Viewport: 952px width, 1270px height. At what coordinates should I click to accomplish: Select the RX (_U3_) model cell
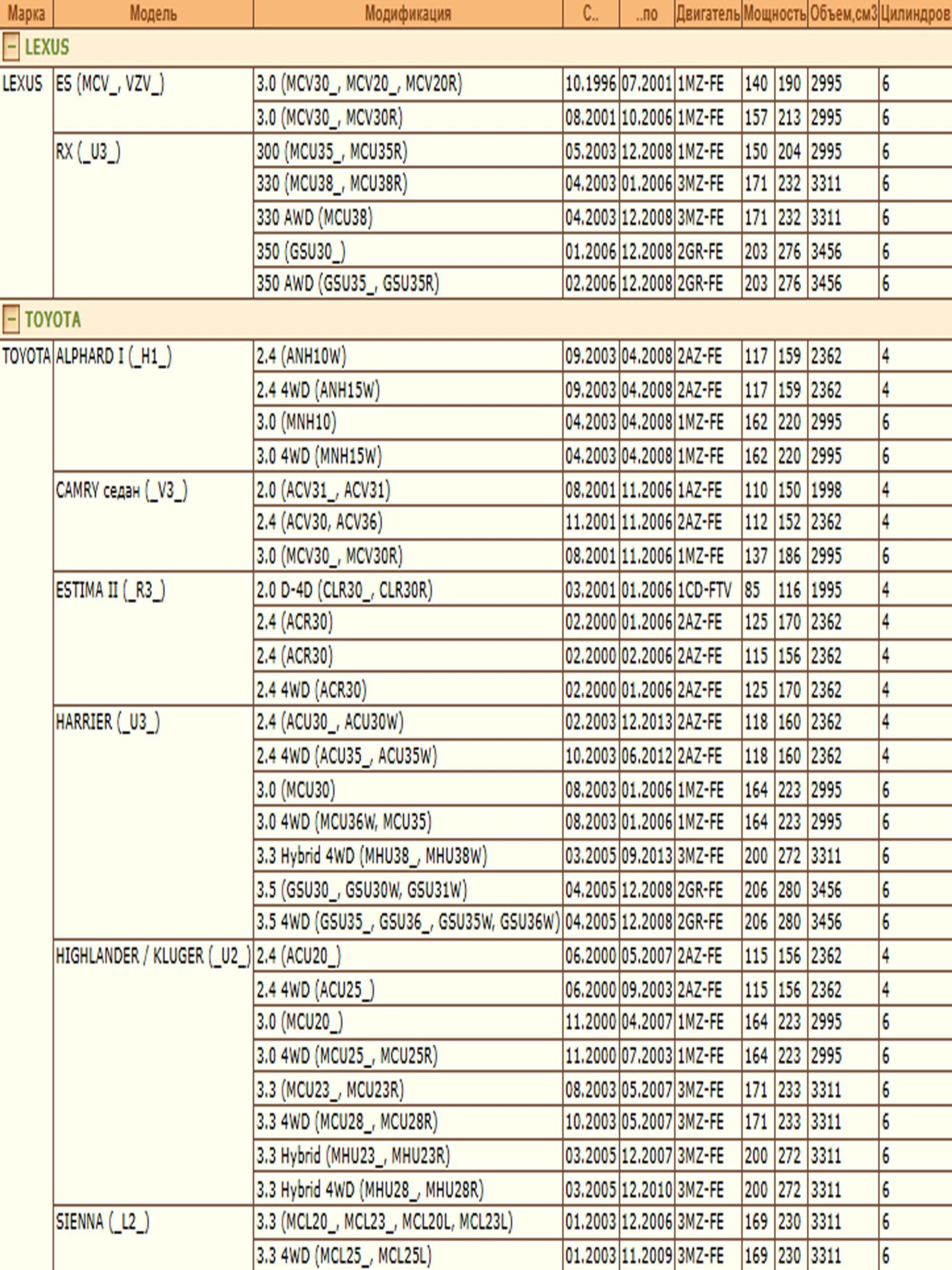(88, 152)
